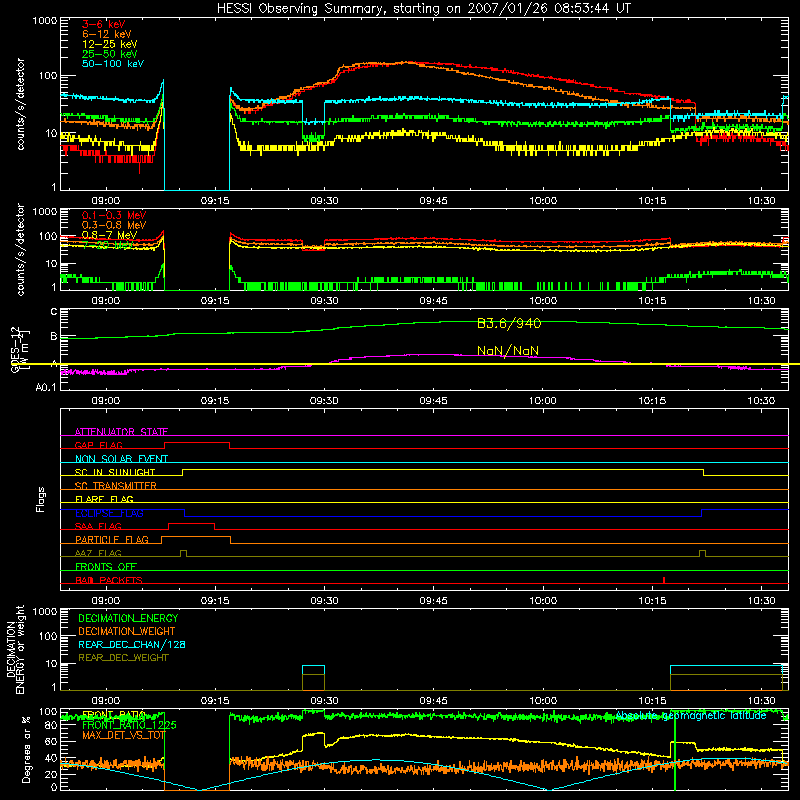800x800 pixels.
Task: Click the NaN/NaN GOES annotation
Action: 508,351
